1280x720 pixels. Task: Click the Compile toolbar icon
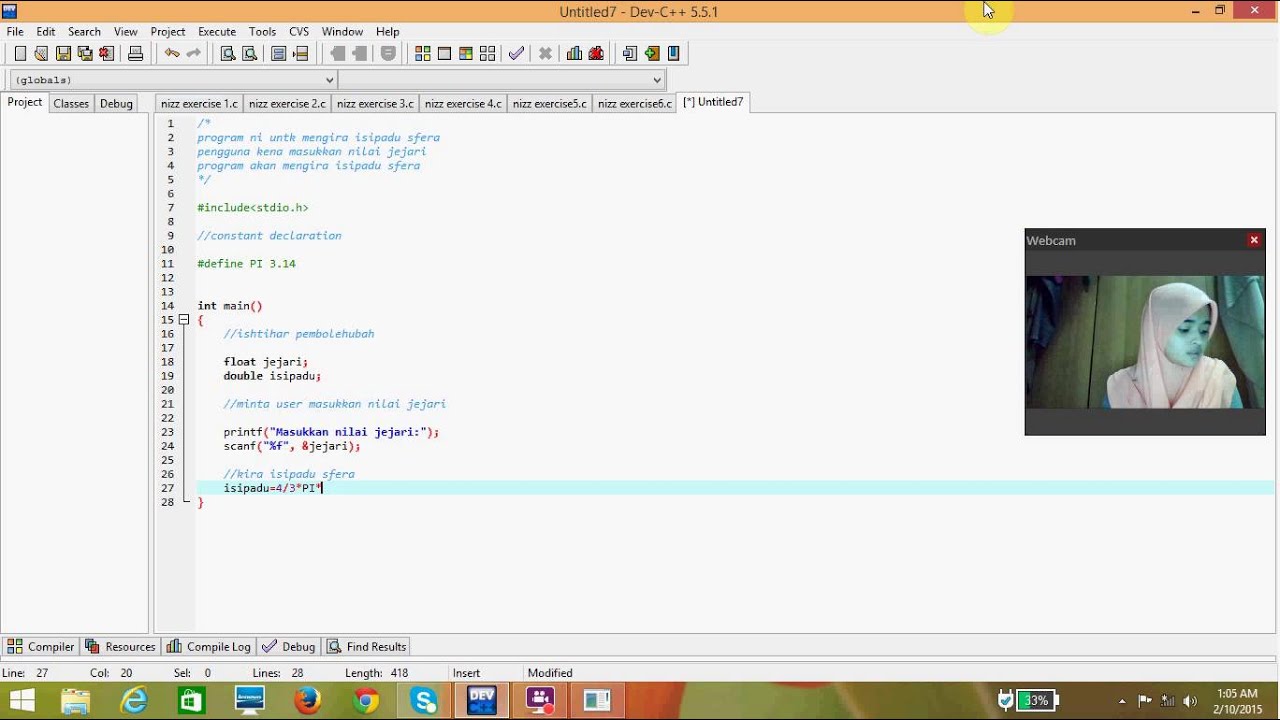click(x=423, y=54)
